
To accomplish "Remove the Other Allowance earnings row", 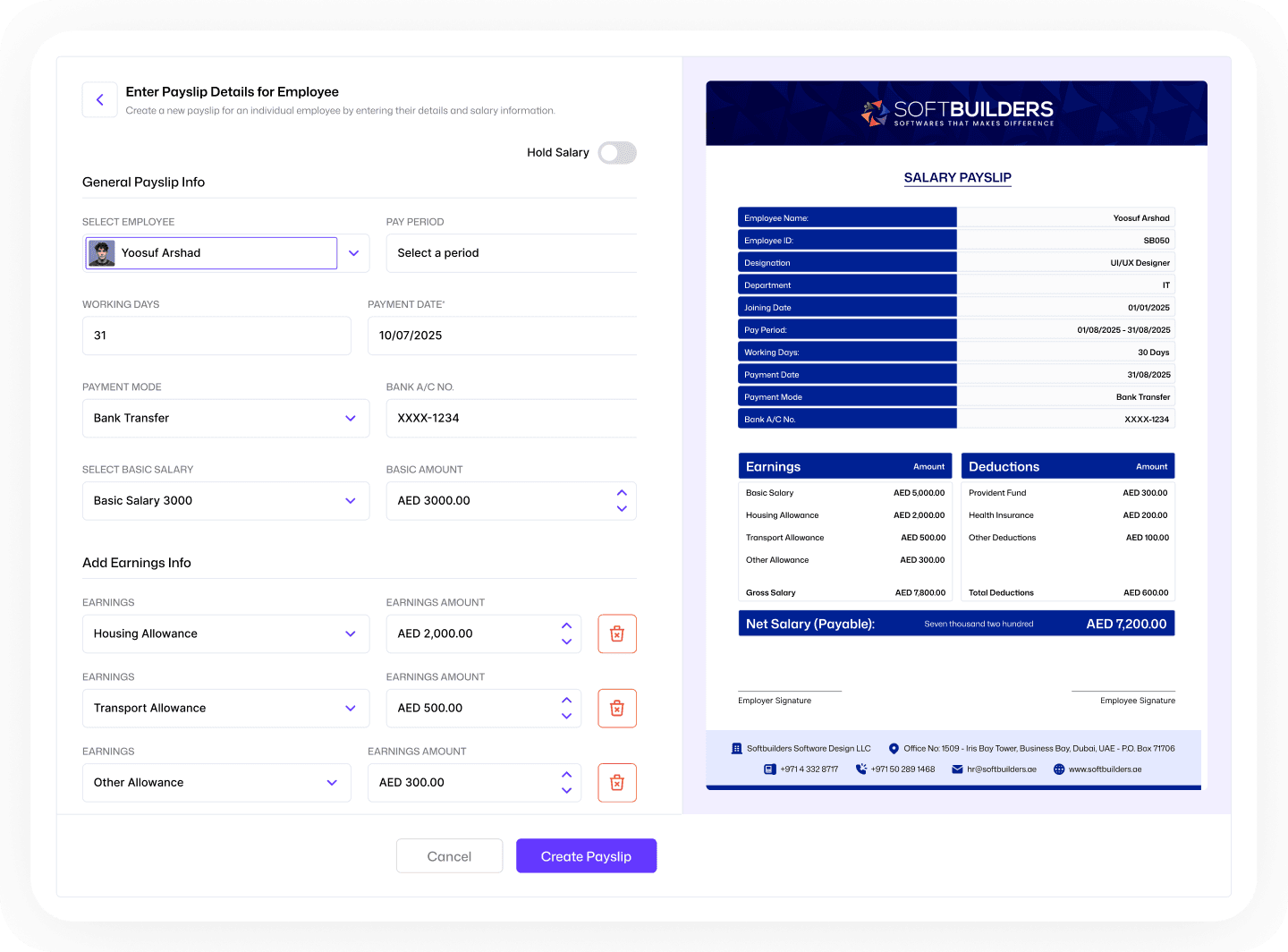I will click(616, 782).
